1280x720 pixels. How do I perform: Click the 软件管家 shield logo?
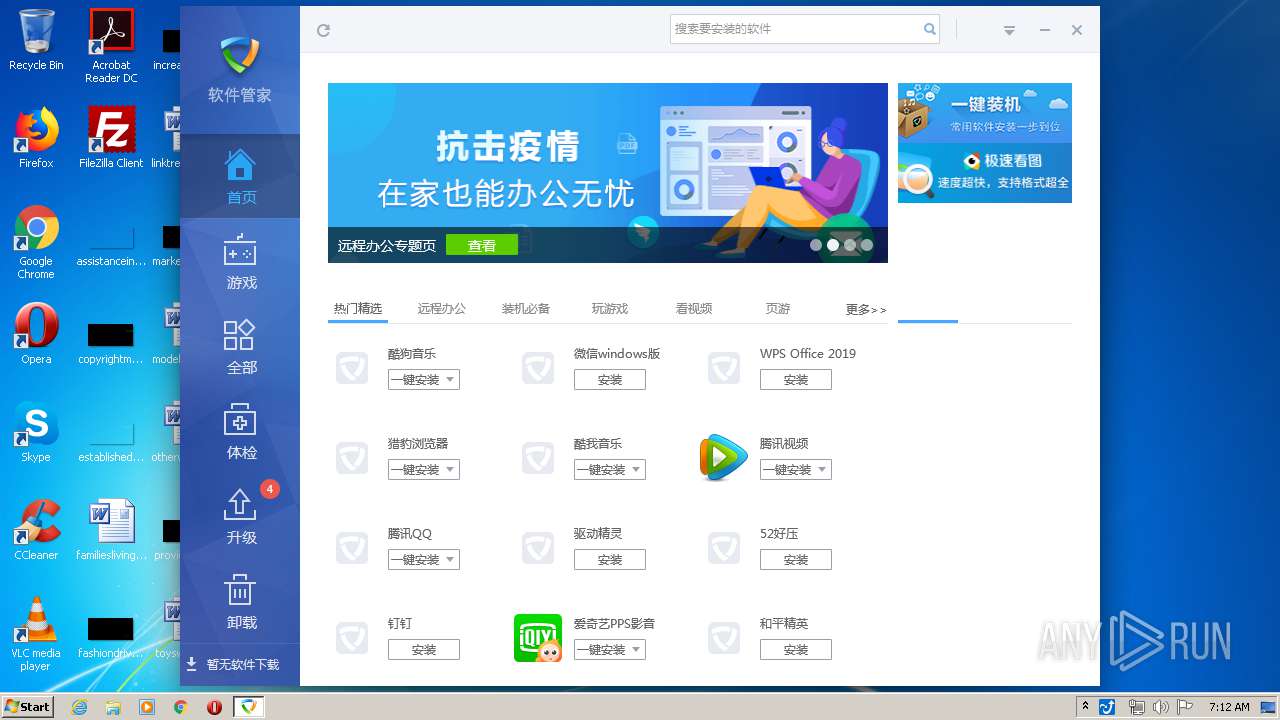click(240, 56)
